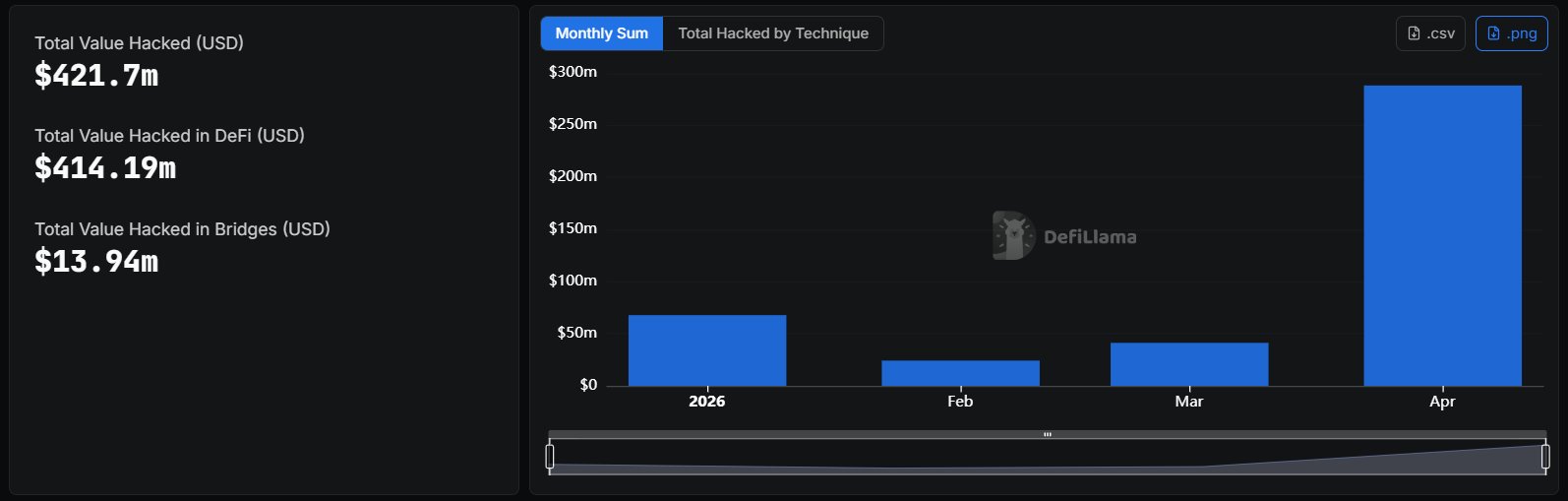Click the right handle of the range slider
Image resolution: width=1568 pixels, height=501 pixels.
tap(1545, 456)
